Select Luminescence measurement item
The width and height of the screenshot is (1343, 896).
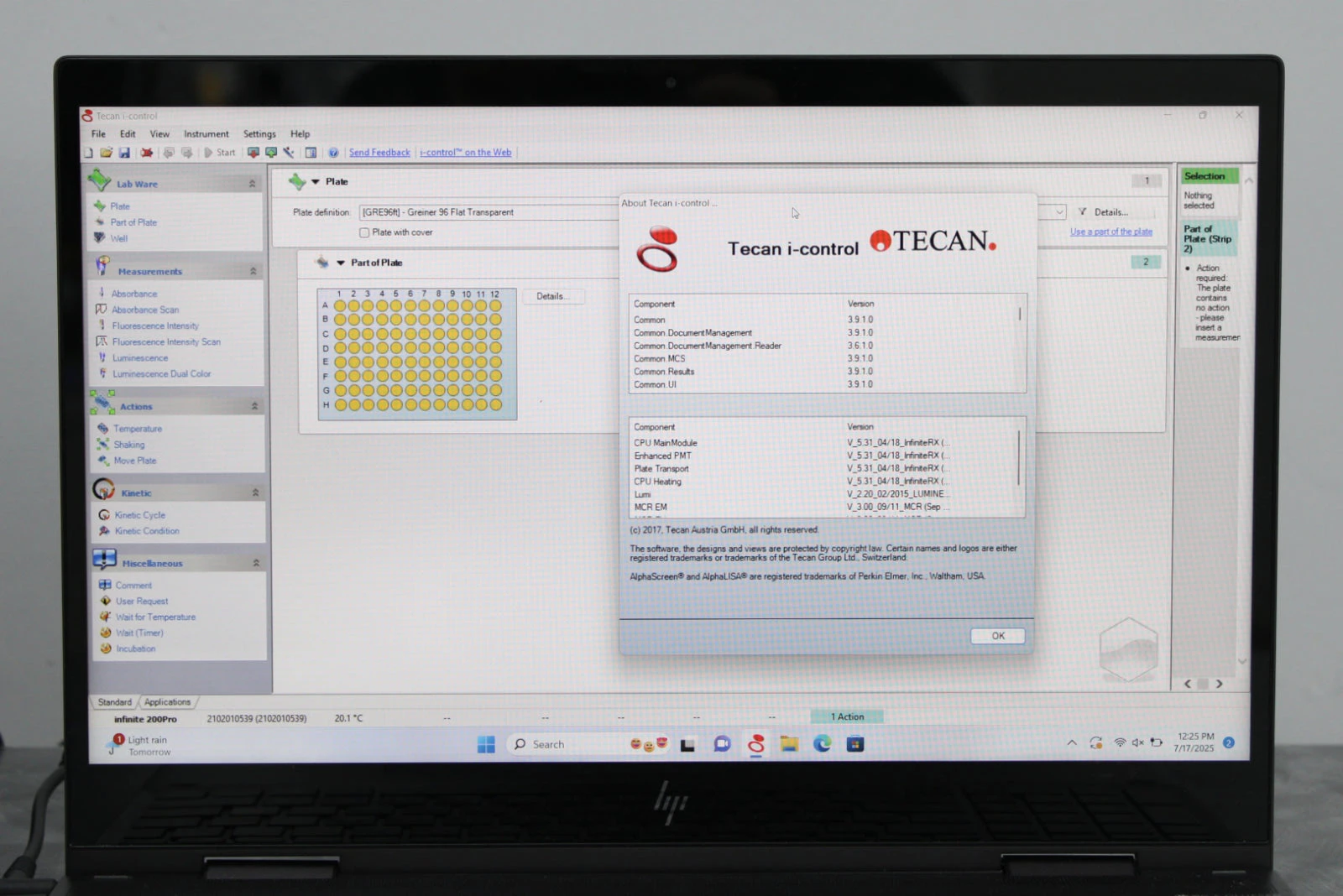[140, 358]
